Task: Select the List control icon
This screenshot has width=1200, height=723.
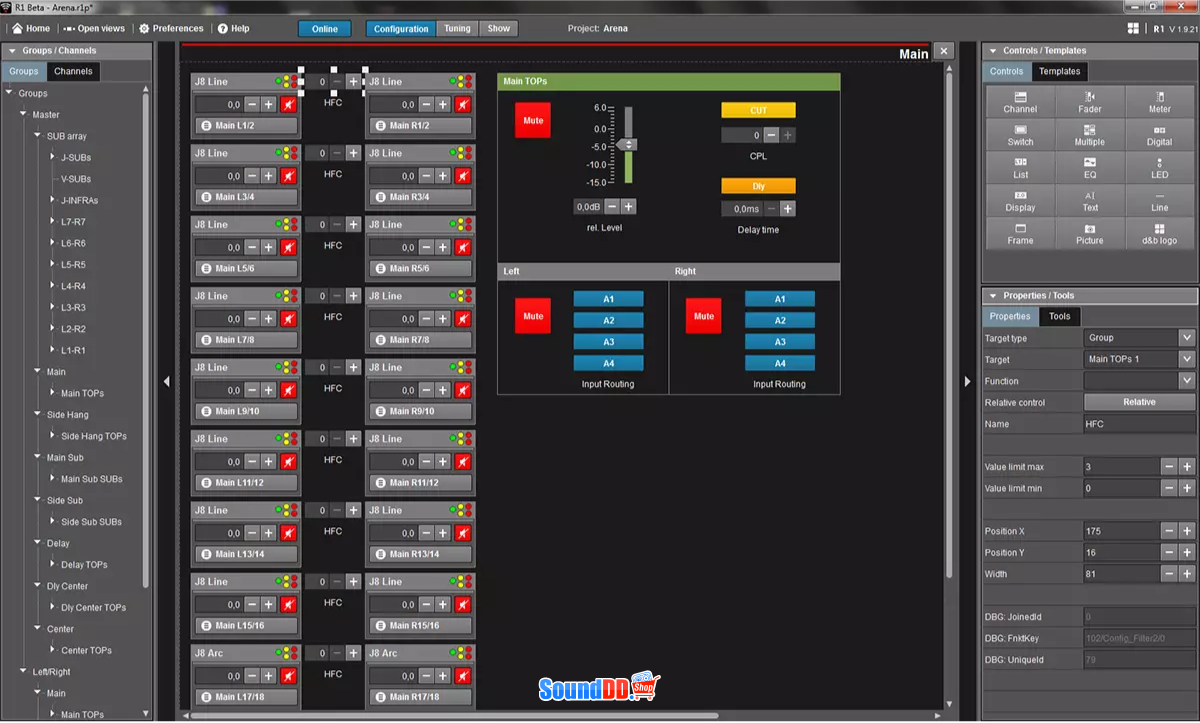Action: 1020,168
